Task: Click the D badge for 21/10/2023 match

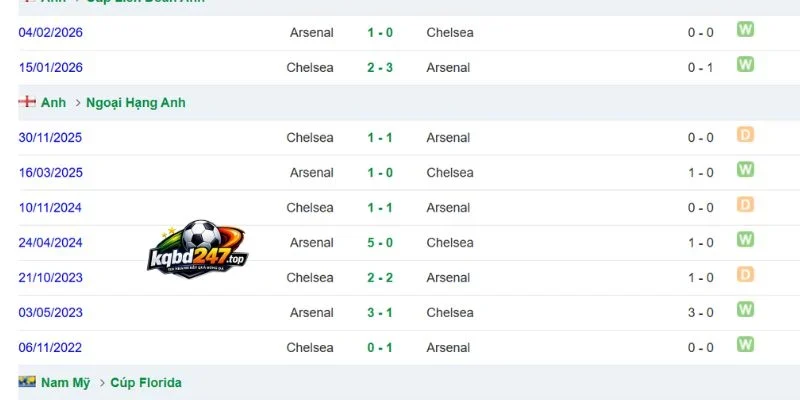Action: point(745,274)
